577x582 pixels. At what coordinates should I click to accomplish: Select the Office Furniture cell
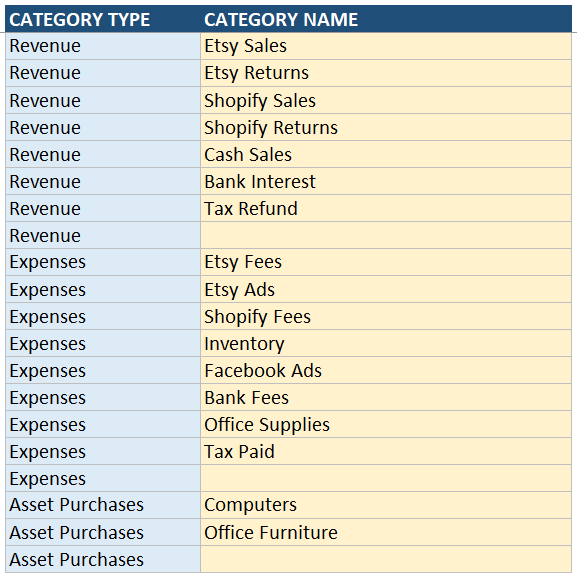pos(386,532)
